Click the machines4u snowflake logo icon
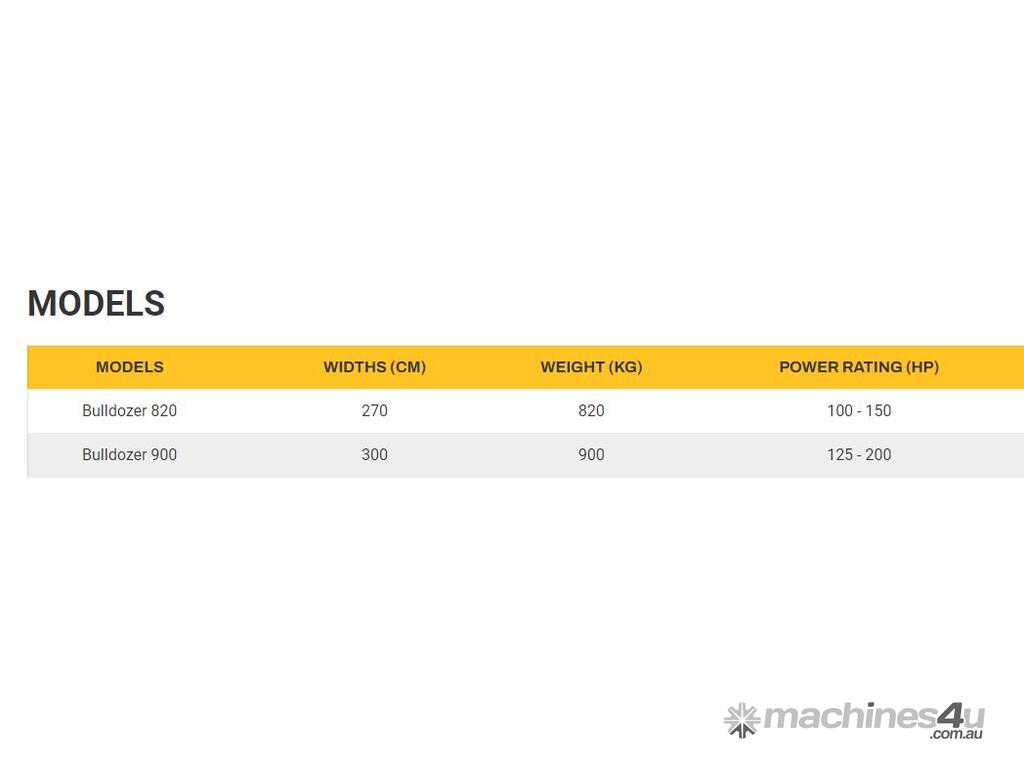The width and height of the screenshot is (1024, 768). tap(742, 719)
